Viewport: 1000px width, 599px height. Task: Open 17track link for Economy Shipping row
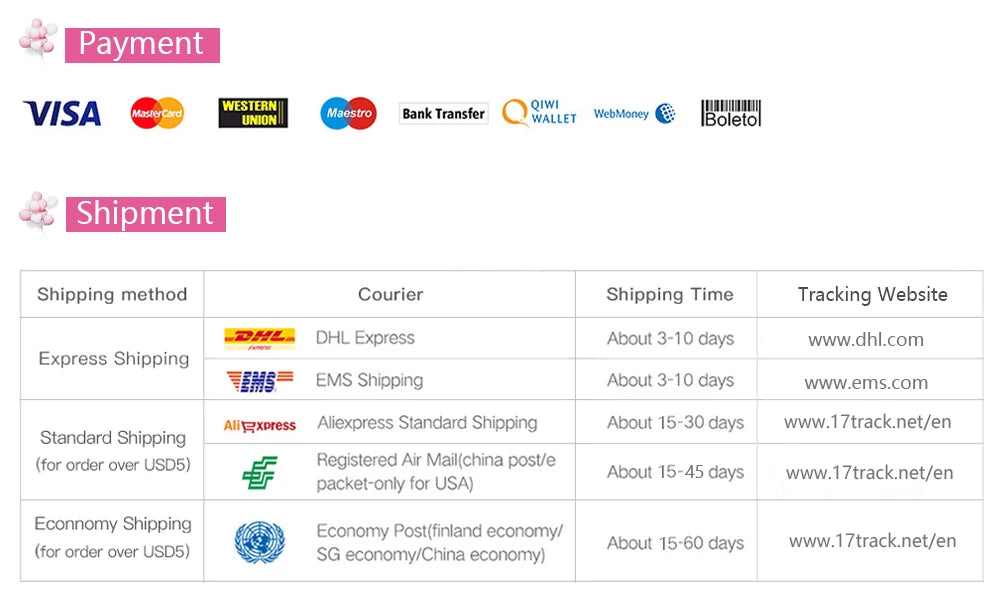(x=872, y=541)
